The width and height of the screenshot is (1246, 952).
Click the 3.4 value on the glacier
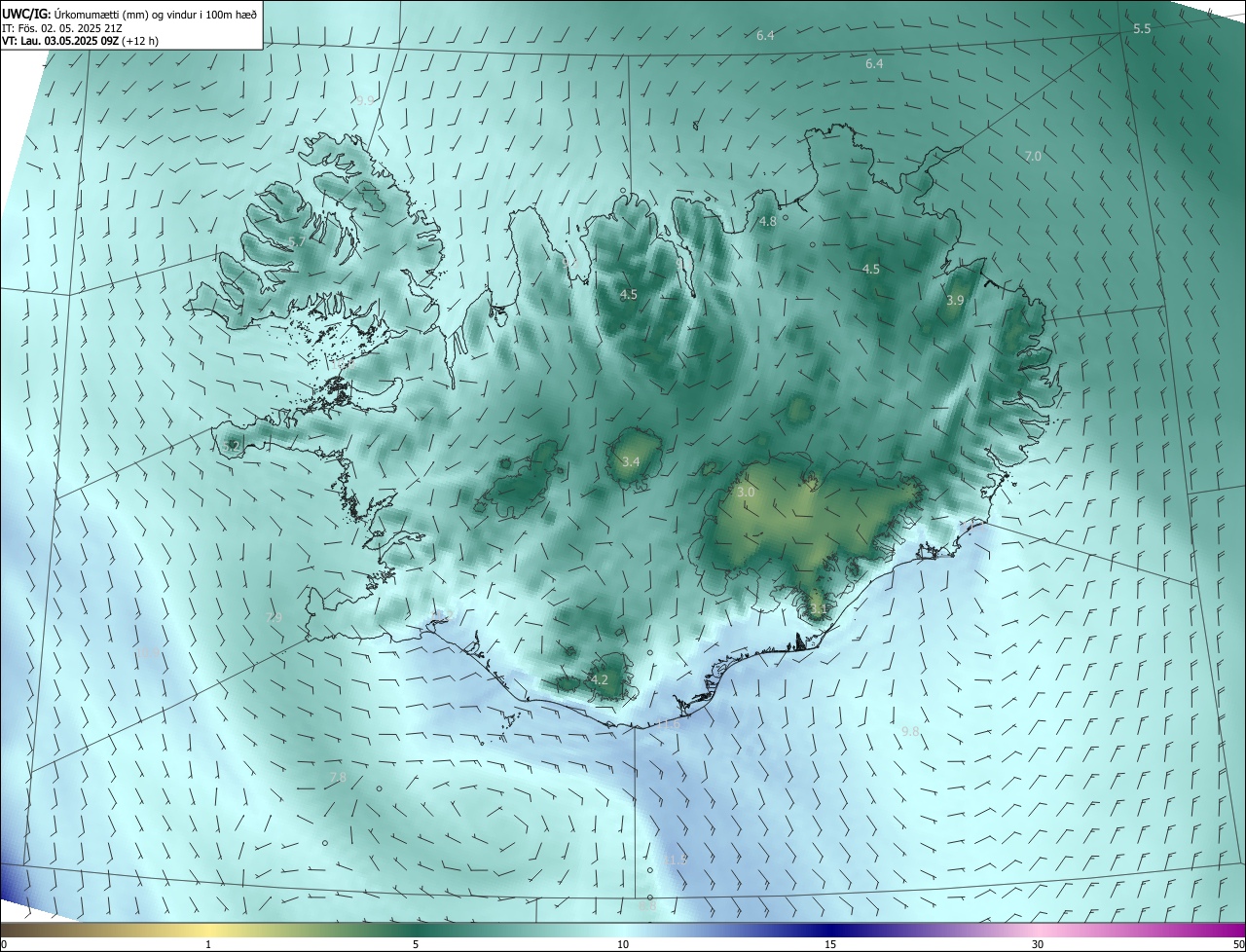[631, 461]
